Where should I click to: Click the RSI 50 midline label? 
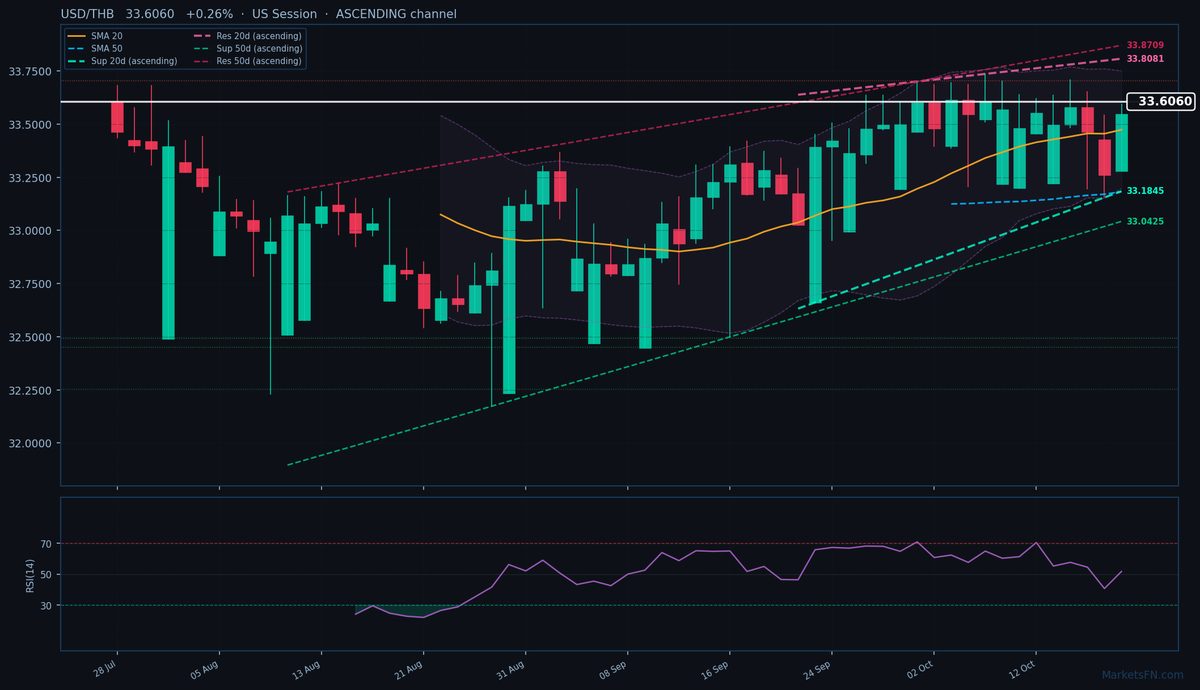47,575
